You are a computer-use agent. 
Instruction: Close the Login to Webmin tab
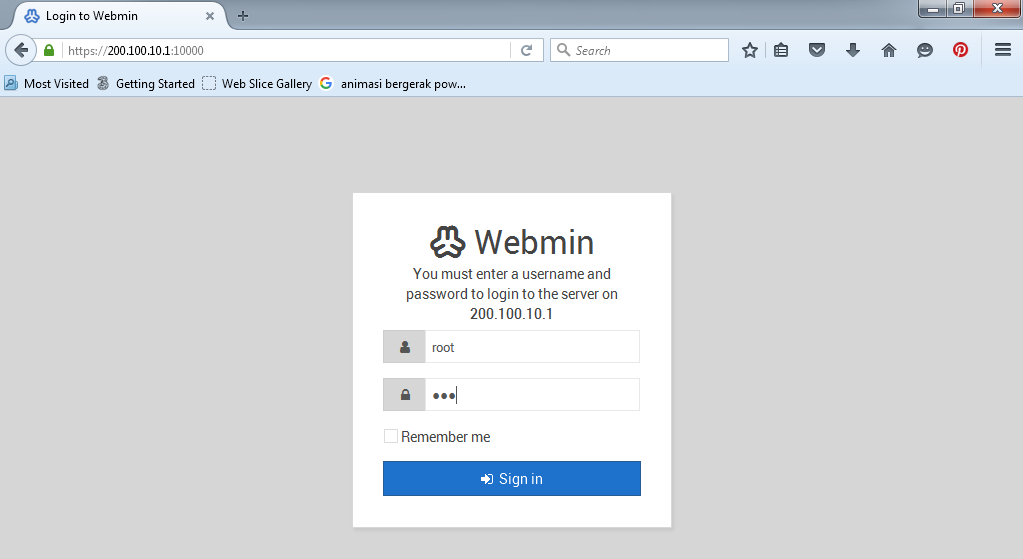click(210, 16)
